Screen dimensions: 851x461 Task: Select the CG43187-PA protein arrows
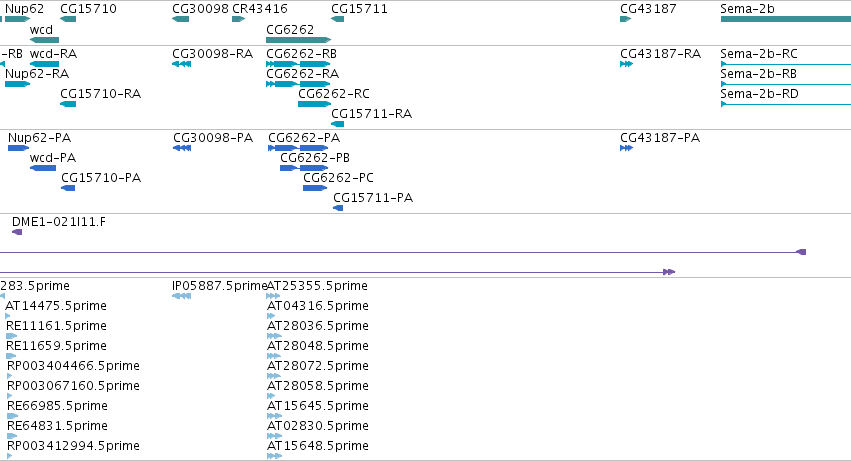click(x=626, y=148)
